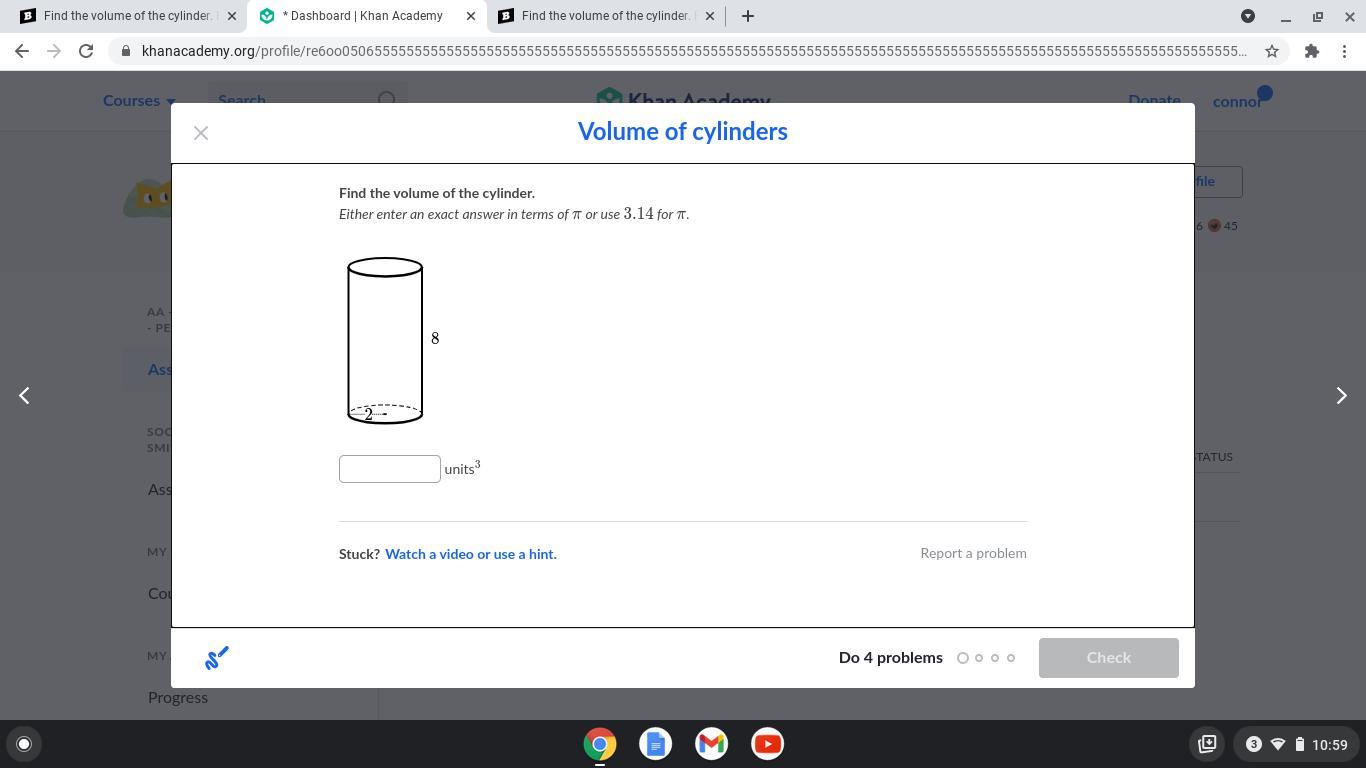Open the ChromeOS launcher button
Image resolution: width=1366 pixels, height=768 pixels.
tap(24, 744)
